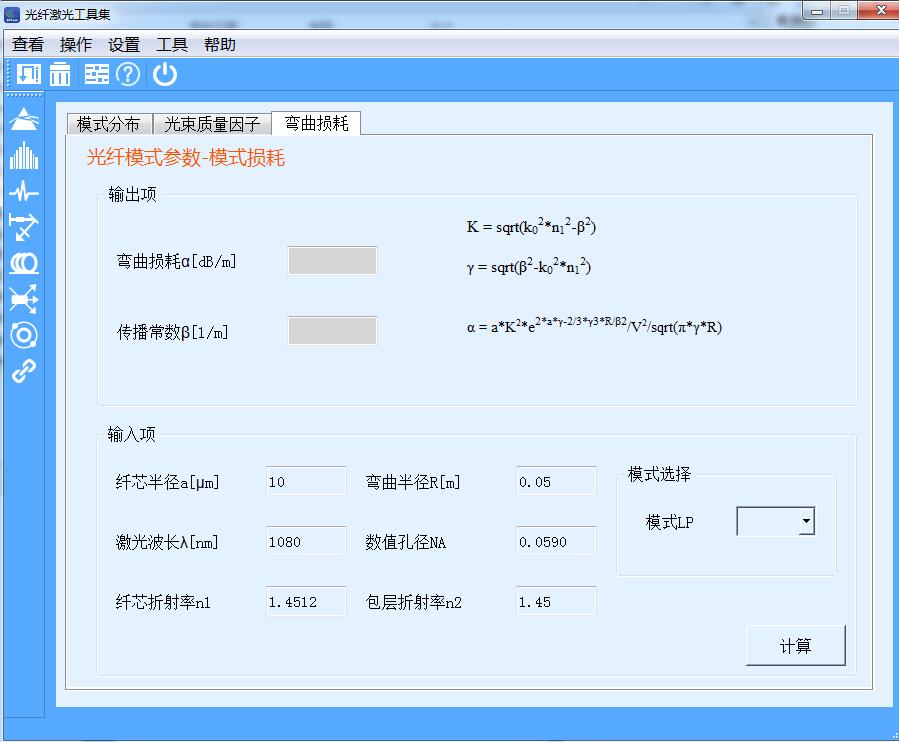The height and width of the screenshot is (742, 899).
Task: Click the 传播常数β output box
Action: click(333, 331)
